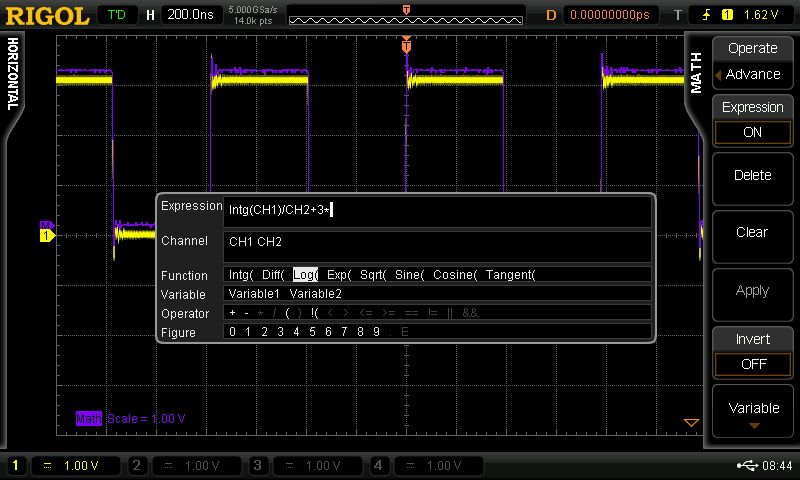This screenshot has height=480, width=800.
Task: Select channel 4 indicator in bottom bar
Action: click(x=379, y=466)
